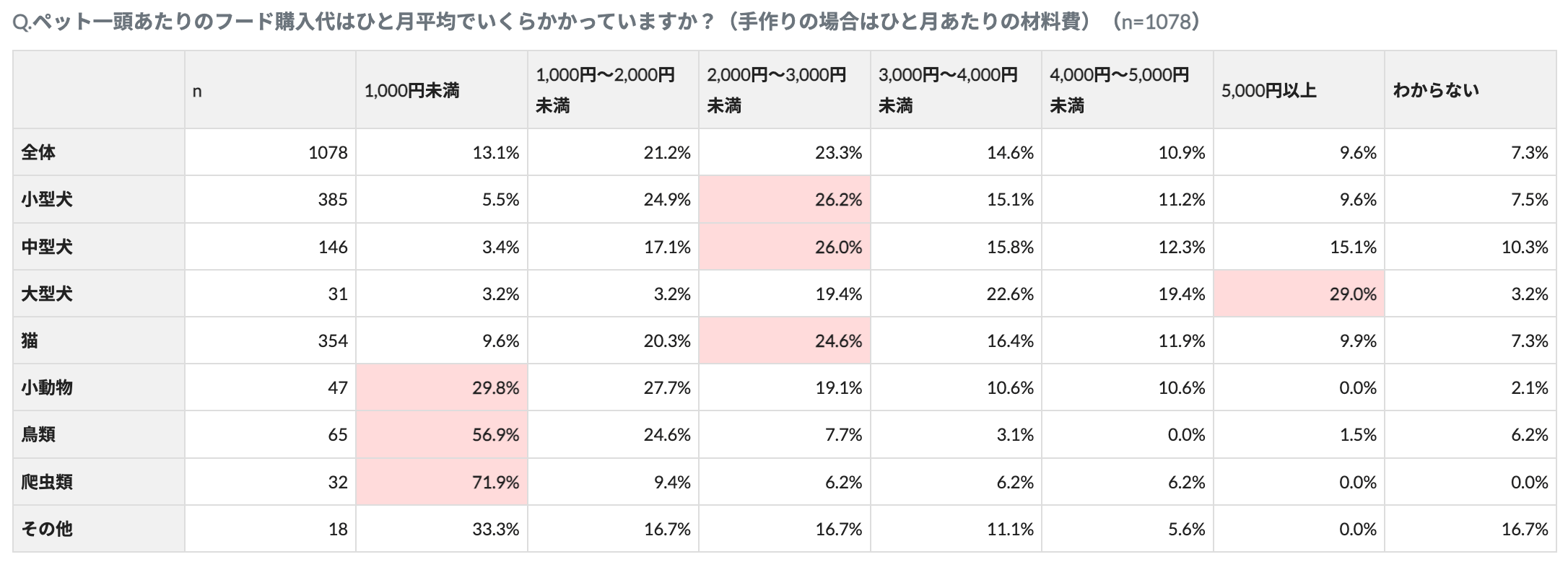This screenshot has height=562, width=1568.
Task: Click the n column header
Action: (x=197, y=92)
